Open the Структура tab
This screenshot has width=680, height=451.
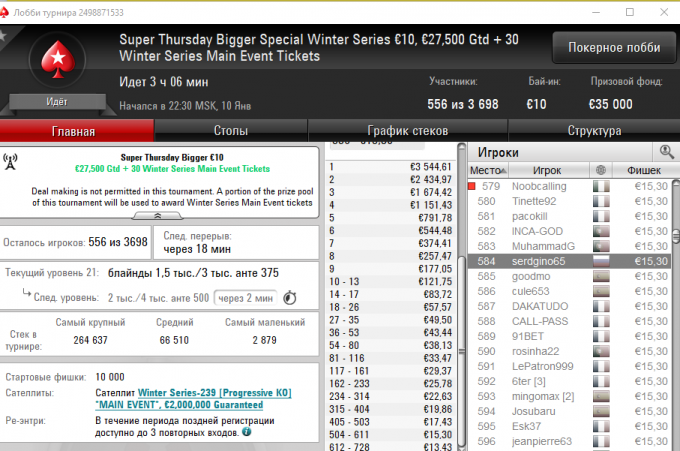pos(594,131)
